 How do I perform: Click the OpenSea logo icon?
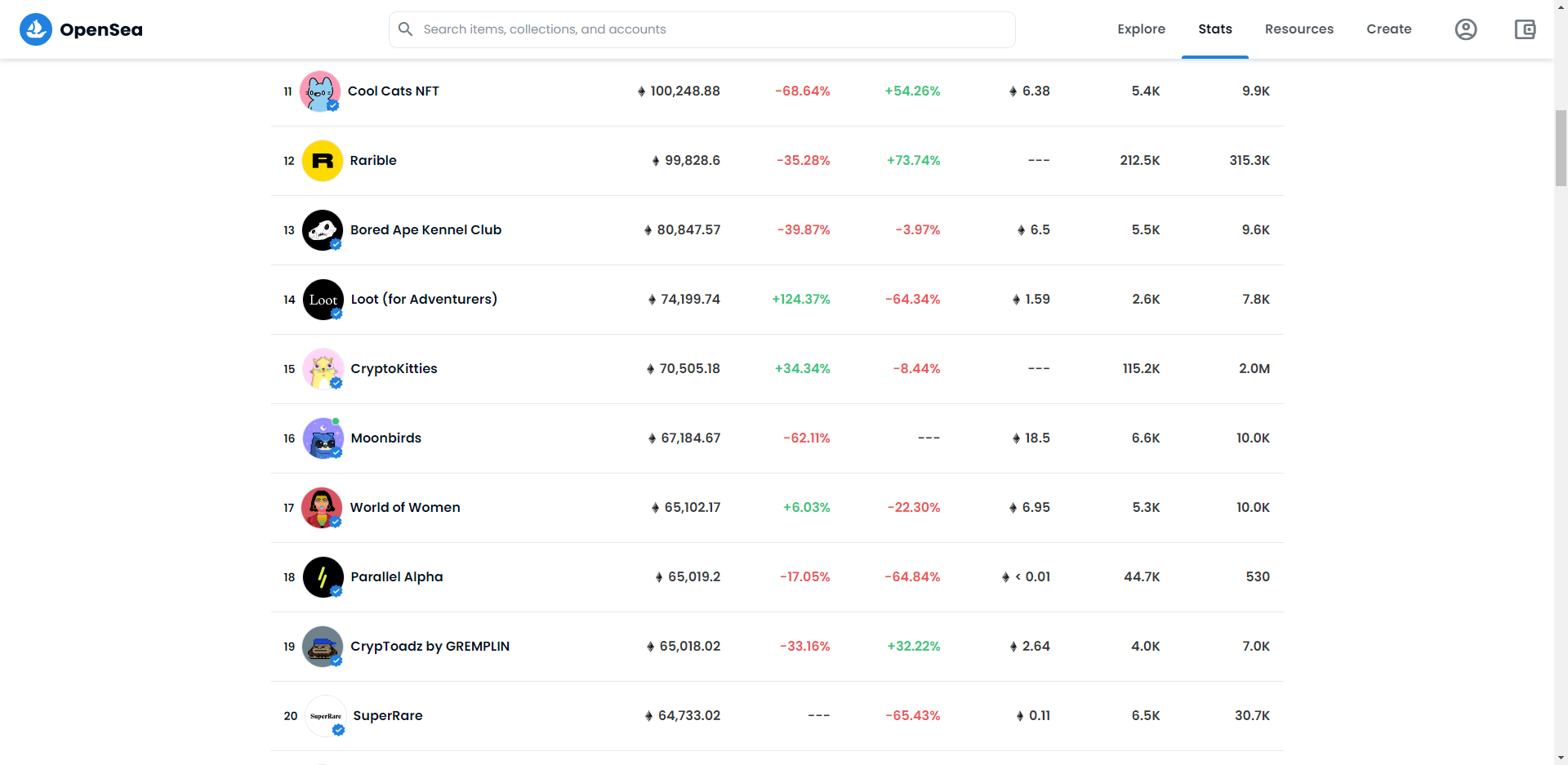pyautogui.click(x=36, y=29)
